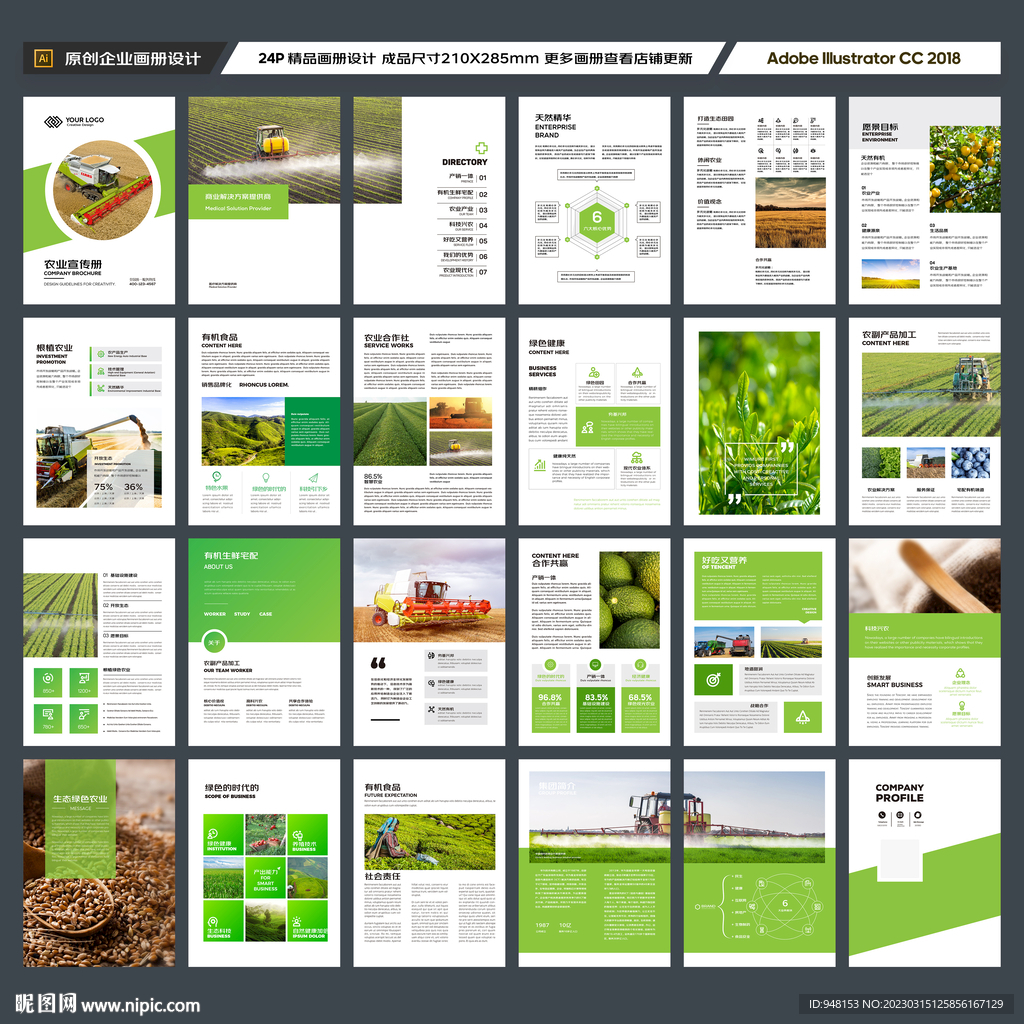
Task: Click directory entry 农业现代化 07
Action: click(x=465, y=272)
